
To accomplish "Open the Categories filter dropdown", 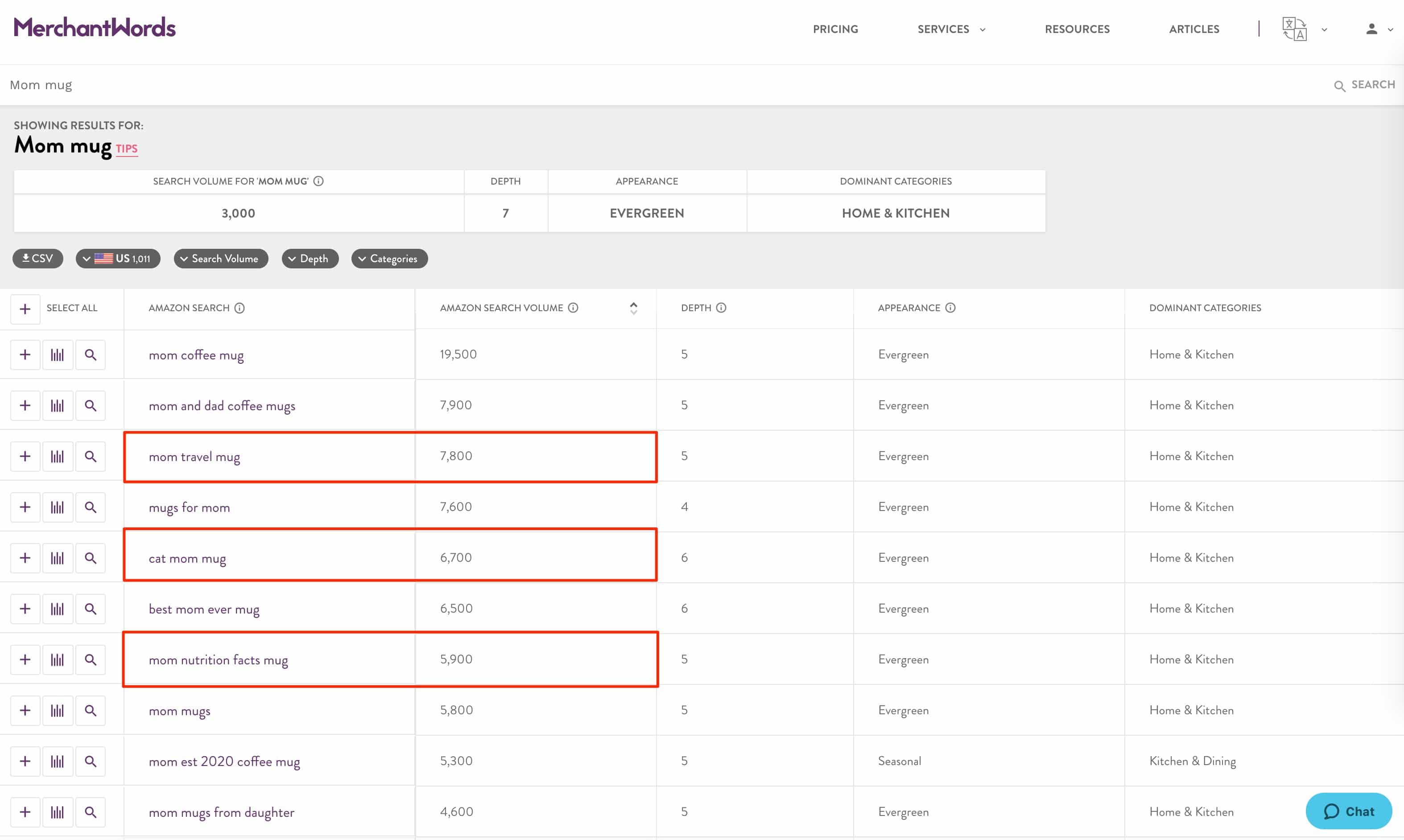I will (x=389, y=259).
